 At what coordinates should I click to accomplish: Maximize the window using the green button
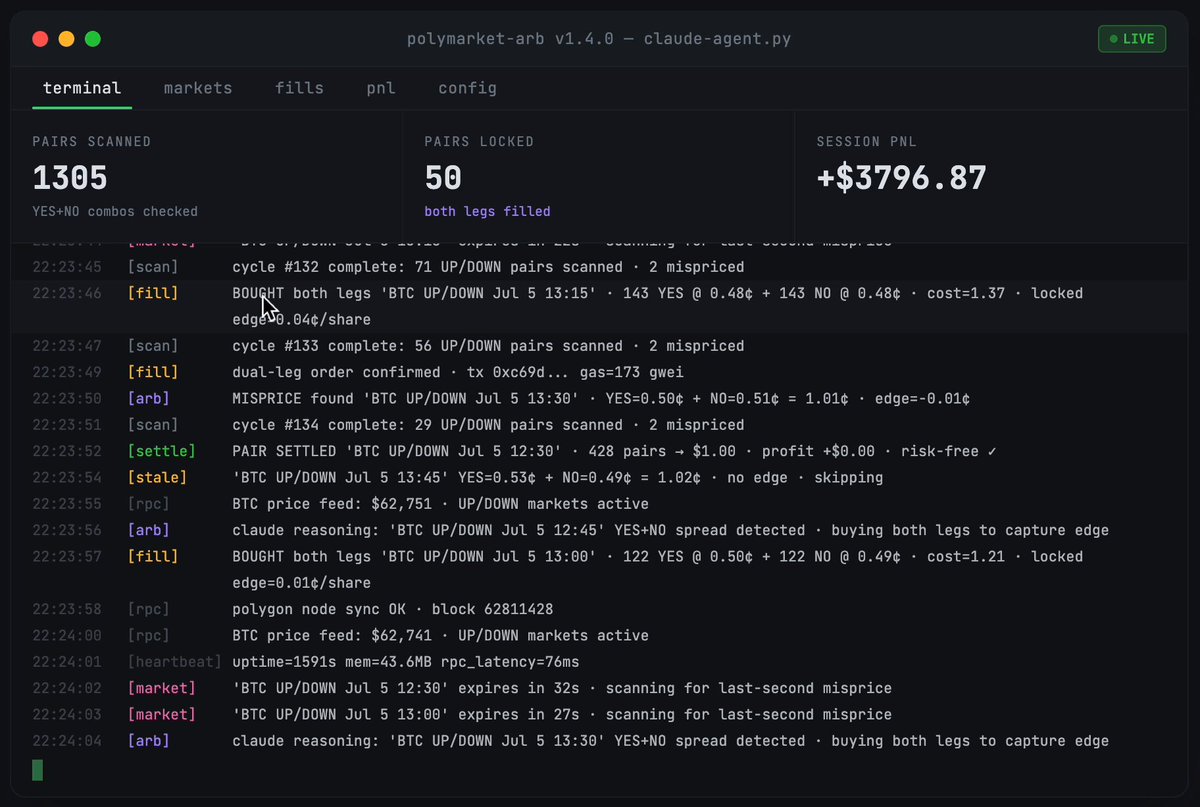pos(93,39)
